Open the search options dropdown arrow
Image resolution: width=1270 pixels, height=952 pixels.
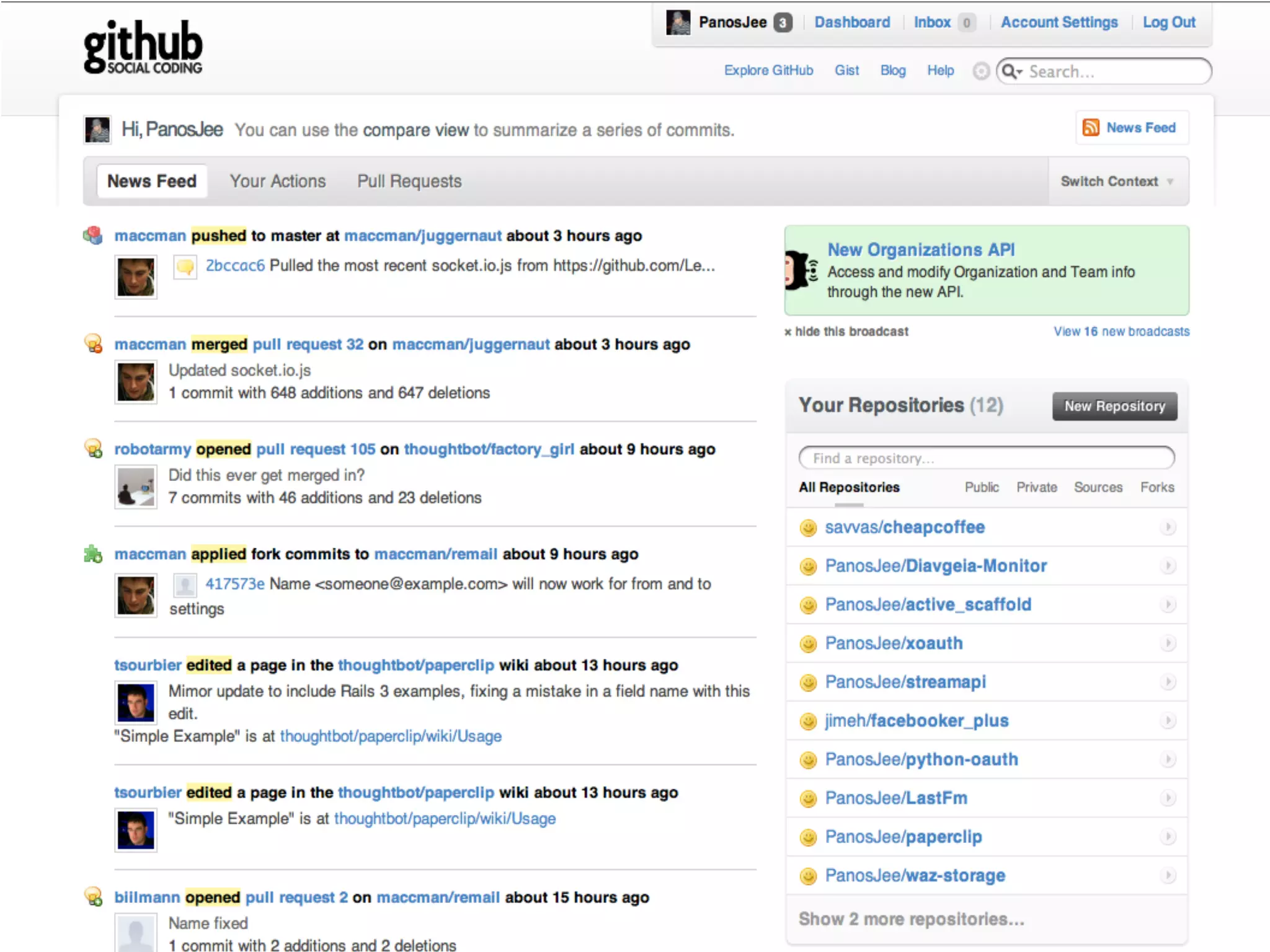click(1019, 73)
